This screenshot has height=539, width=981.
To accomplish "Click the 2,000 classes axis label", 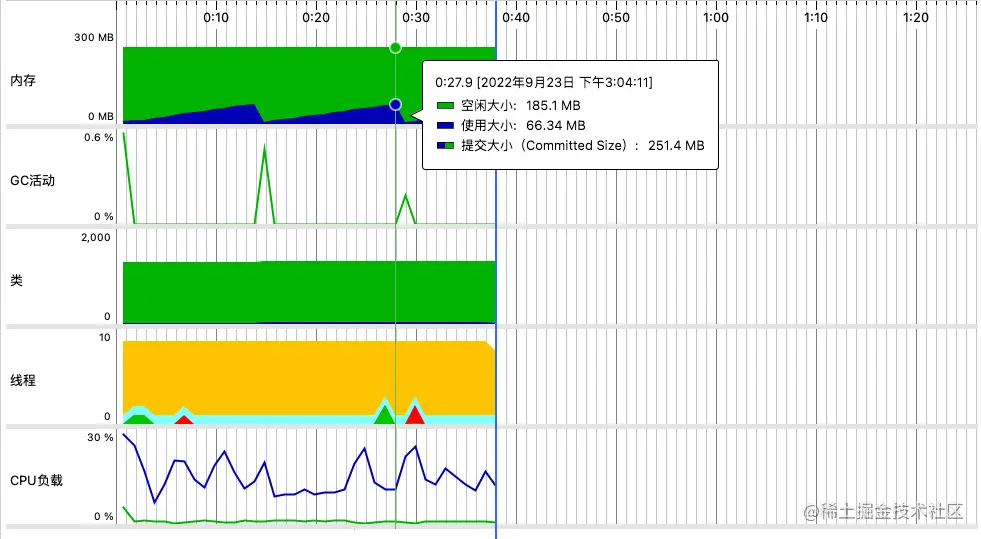I will [96, 238].
